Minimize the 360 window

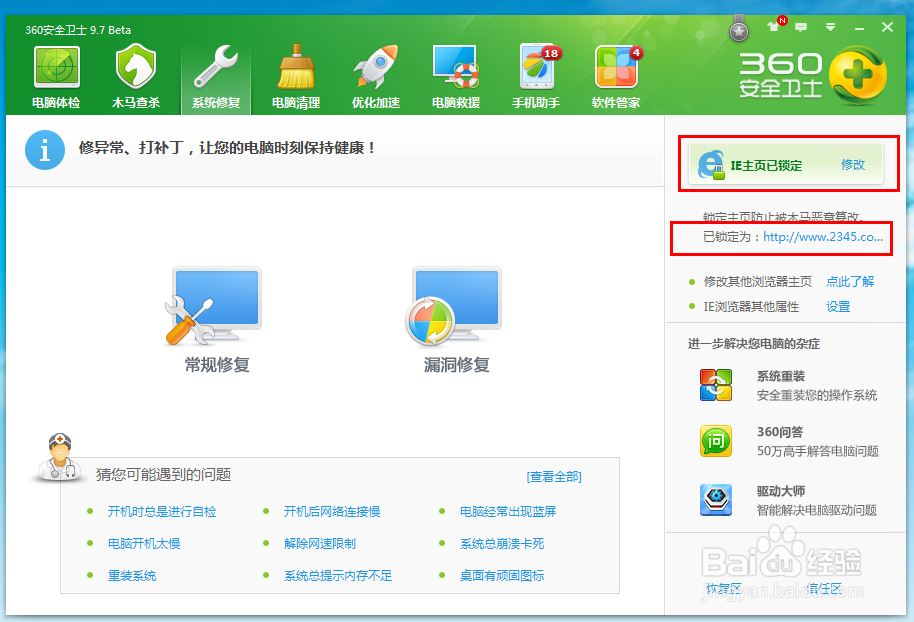click(859, 28)
